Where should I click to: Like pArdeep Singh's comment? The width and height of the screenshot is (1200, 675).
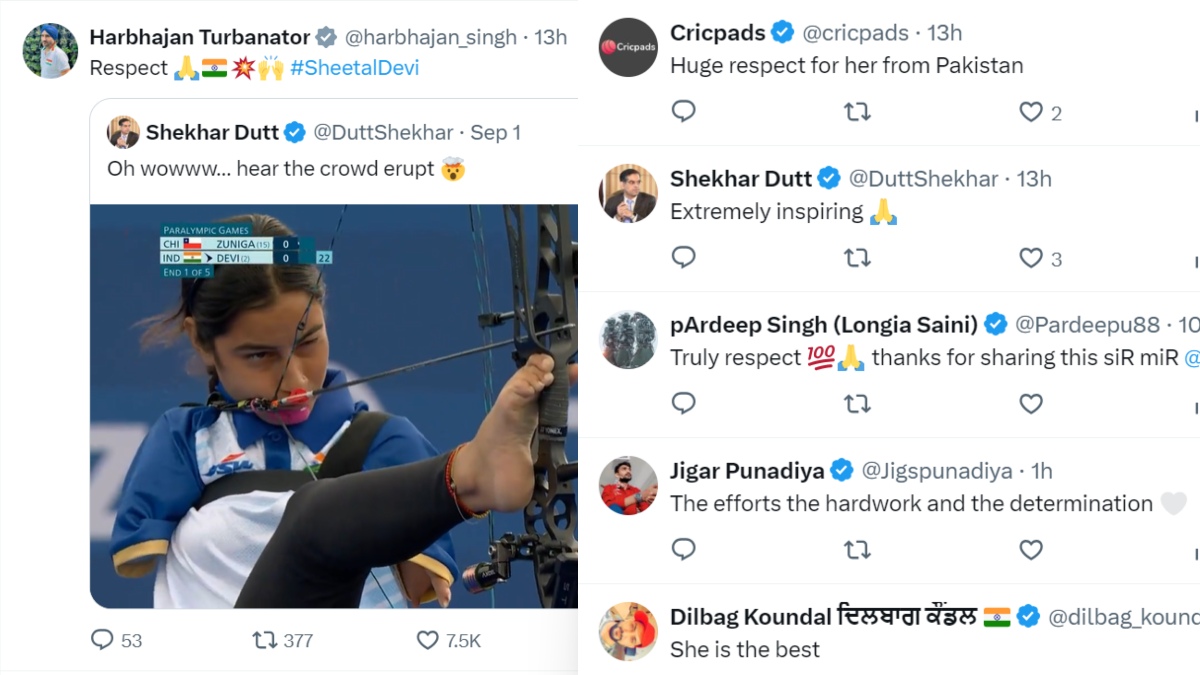tap(1031, 403)
